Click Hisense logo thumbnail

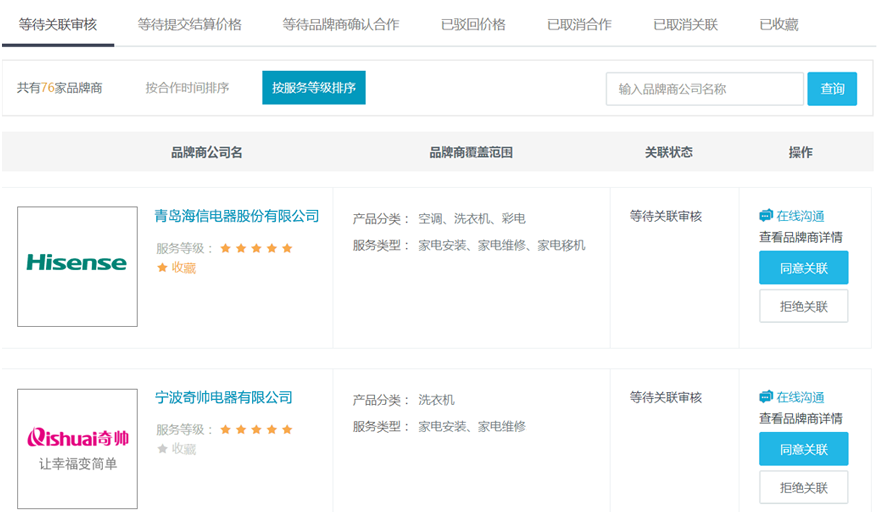[x=77, y=266]
